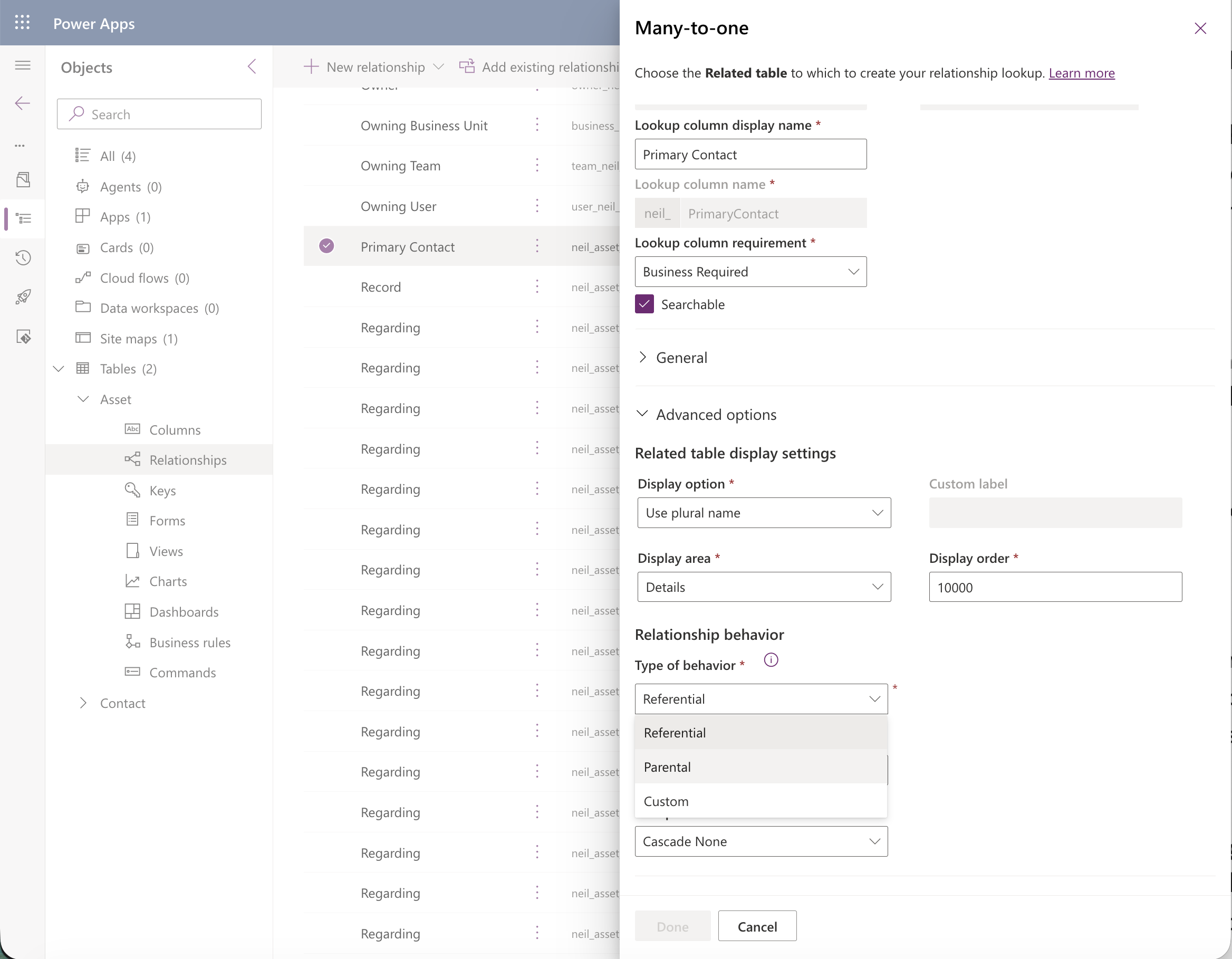Open the more options ellipsis in left rail
This screenshot has height=959, width=1232.
[21, 146]
